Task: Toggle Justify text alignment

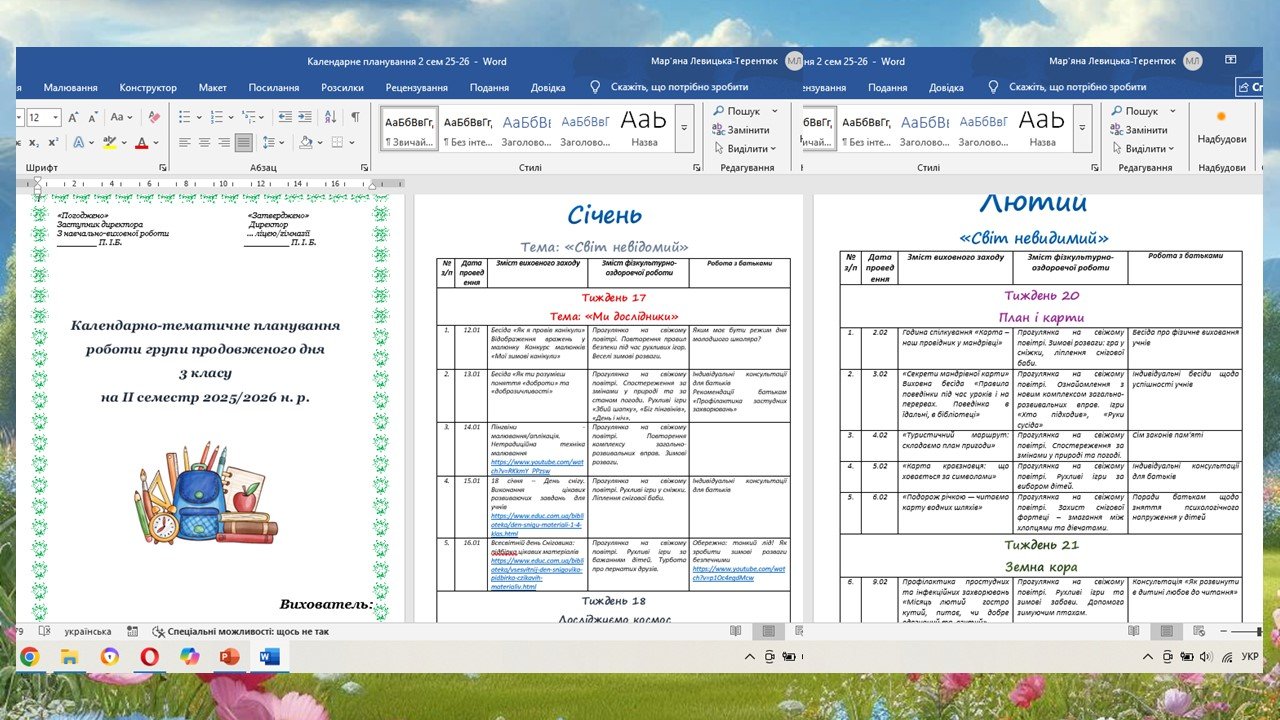Action: 244,143
